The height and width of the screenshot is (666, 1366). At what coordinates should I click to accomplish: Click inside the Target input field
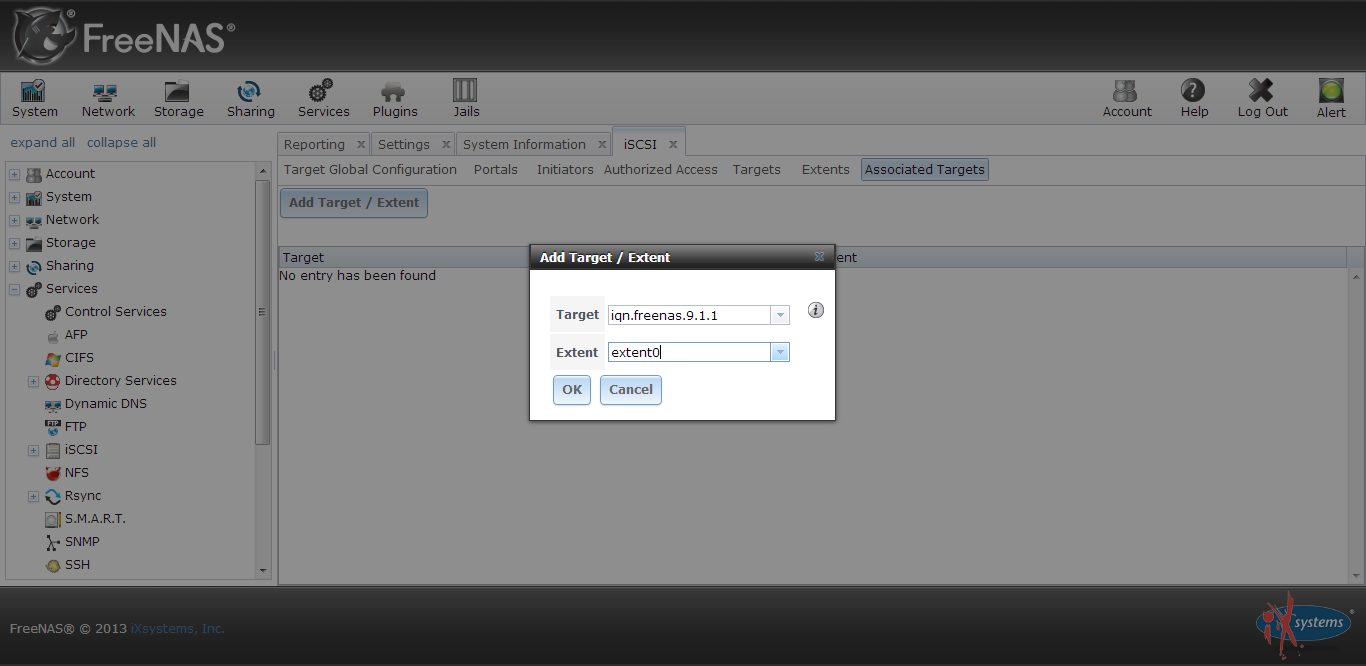[x=689, y=315]
